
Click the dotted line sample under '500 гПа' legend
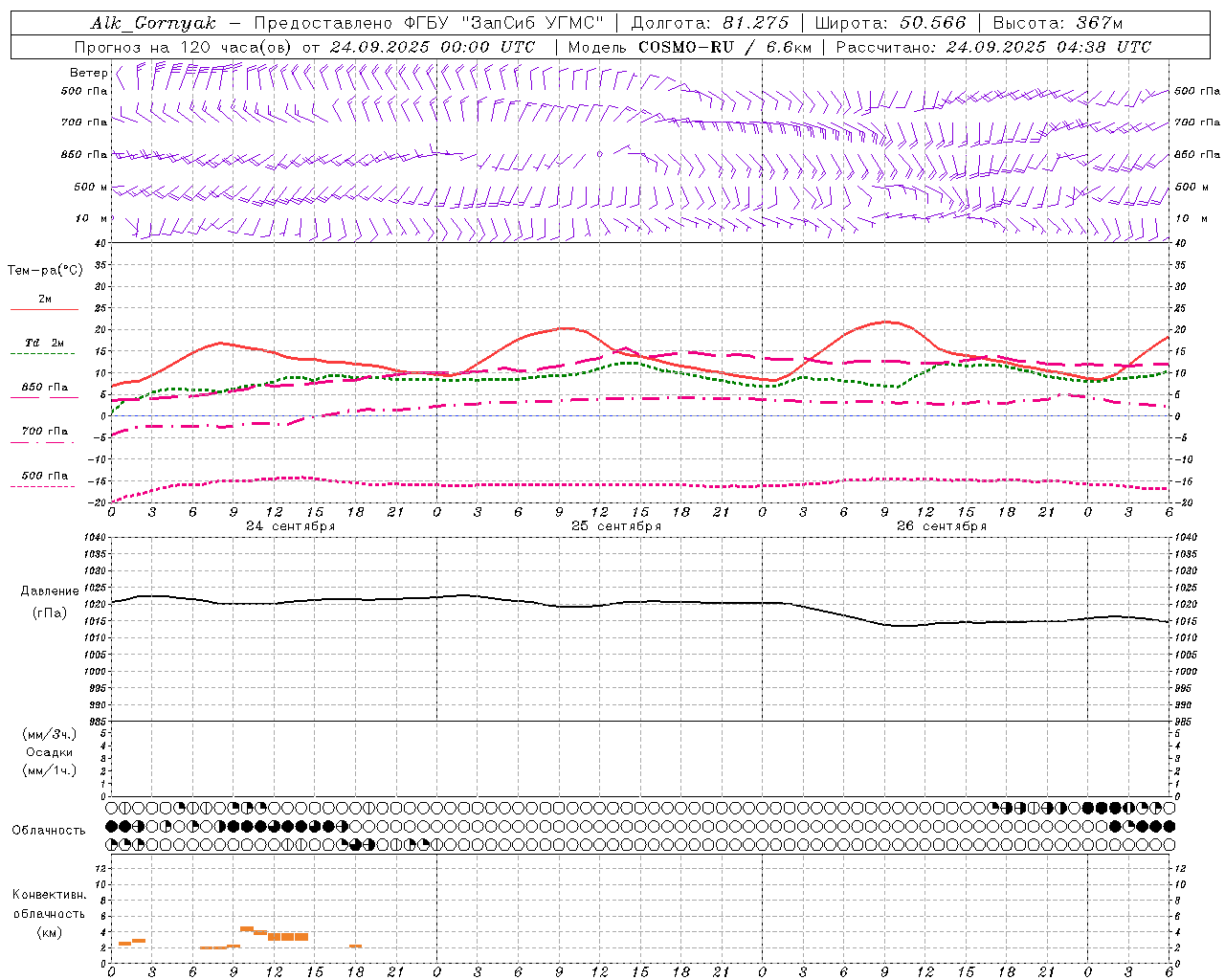[42, 486]
